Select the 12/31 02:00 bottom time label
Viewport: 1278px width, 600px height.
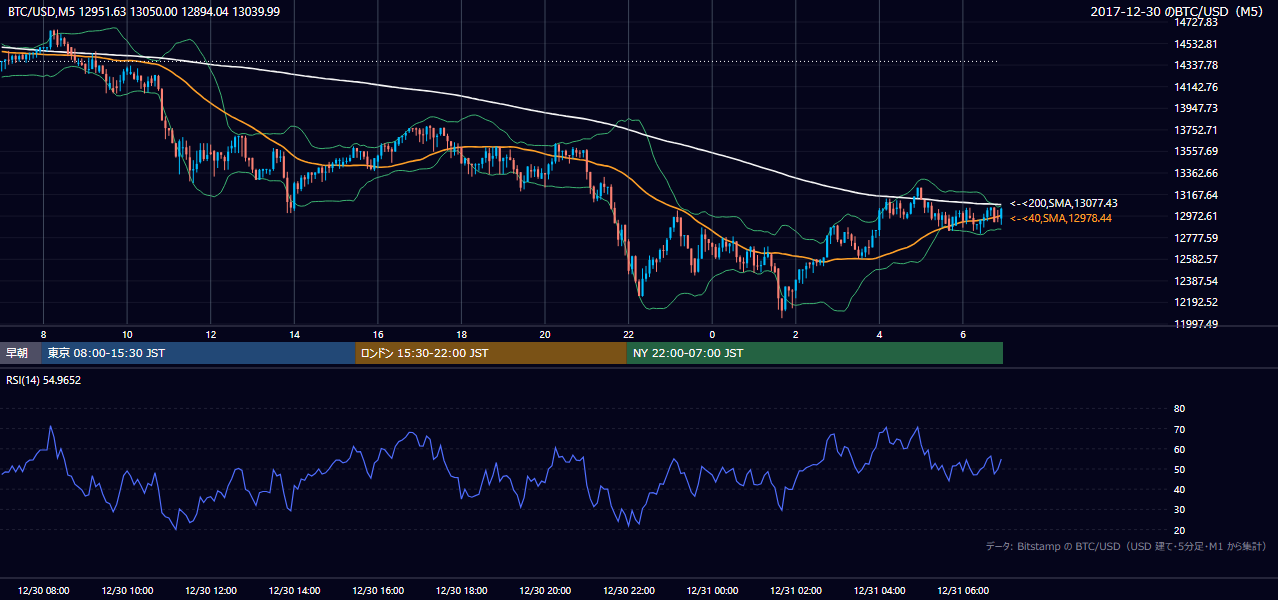click(x=796, y=591)
